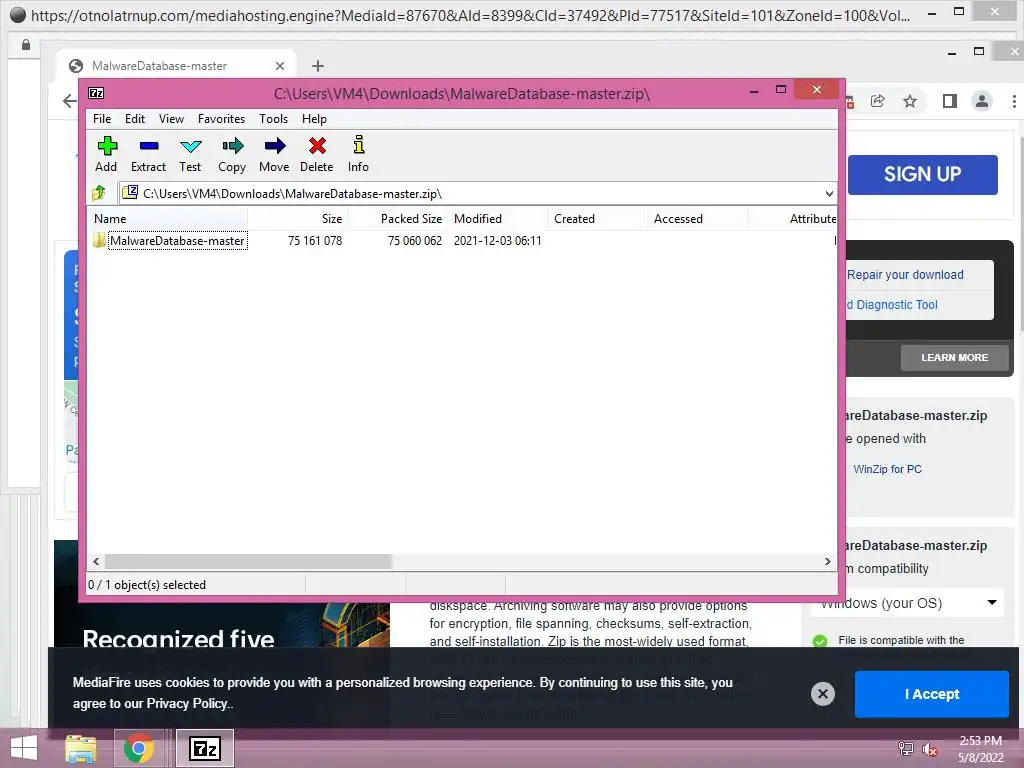Image resolution: width=1024 pixels, height=768 pixels.
Task: Click the Chrome back arrow
Action: point(69,101)
